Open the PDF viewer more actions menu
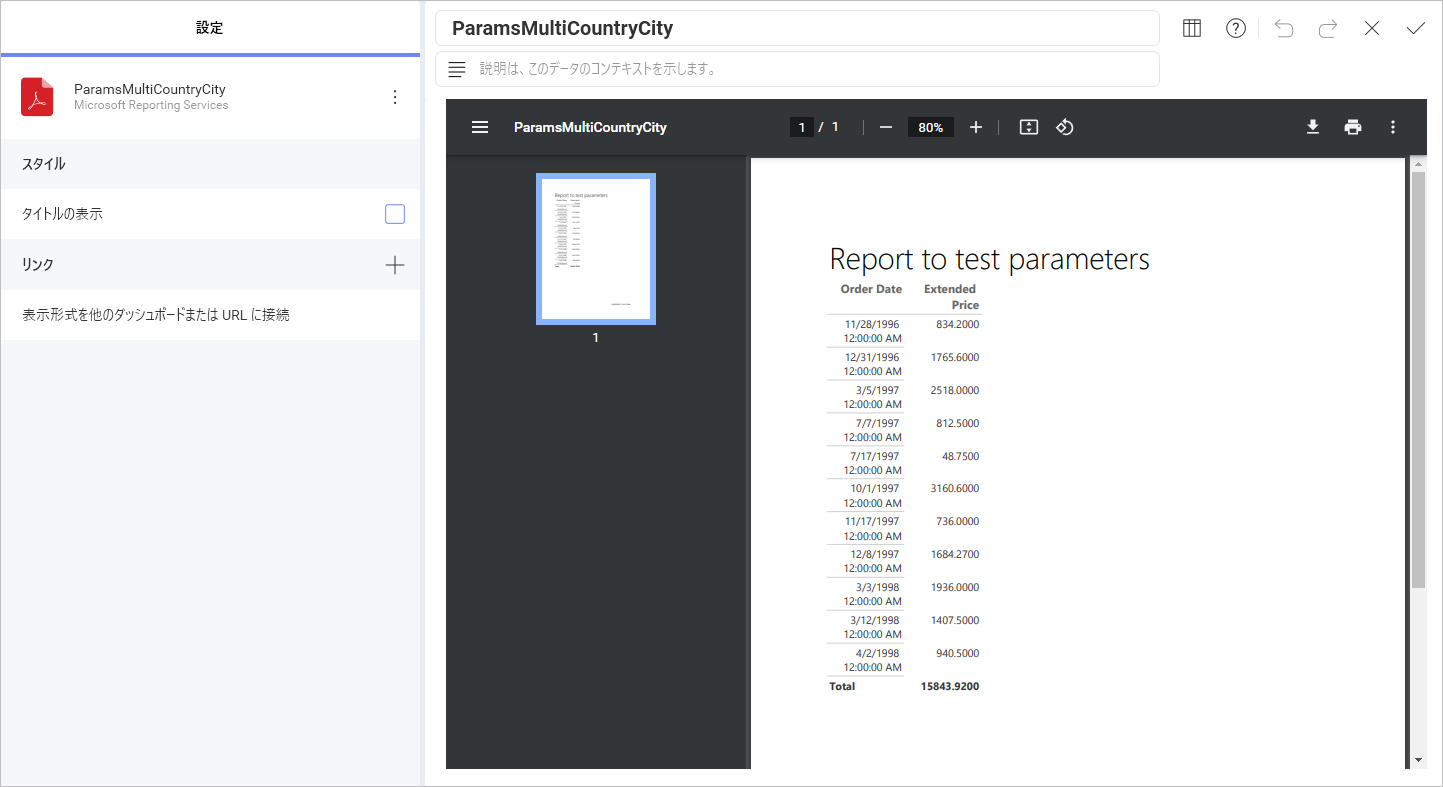Viewport: 1443px width, 787px height. click(x=1393, y=127)
